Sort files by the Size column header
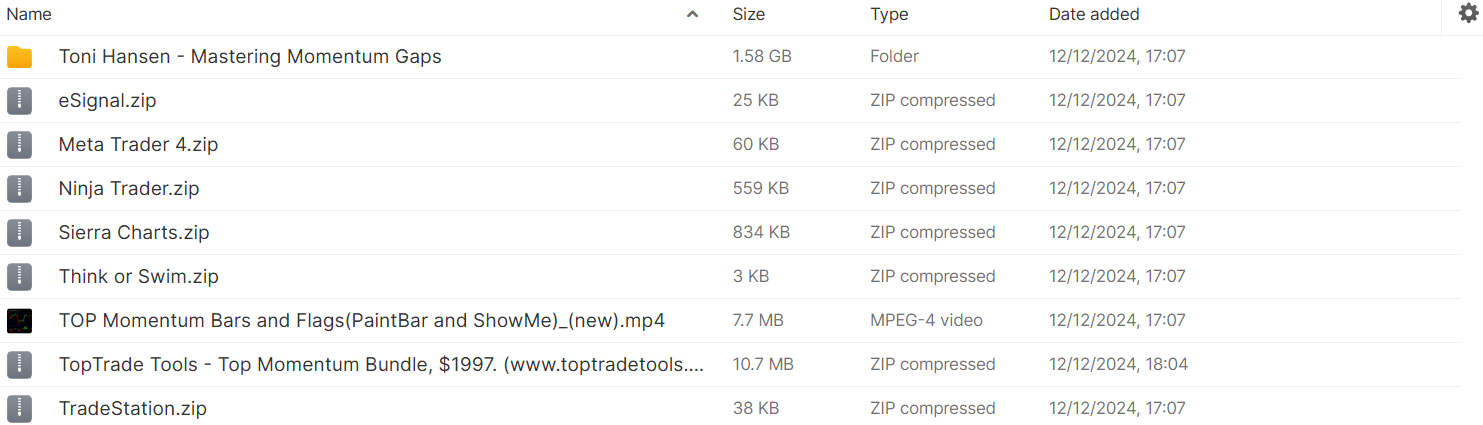The width and height of the screenshot is (1483, 425). coord(749,14)
